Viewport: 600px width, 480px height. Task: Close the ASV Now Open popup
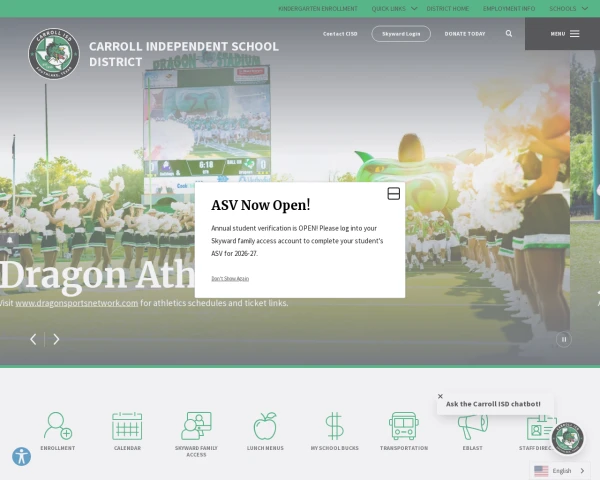coord(393,194)
